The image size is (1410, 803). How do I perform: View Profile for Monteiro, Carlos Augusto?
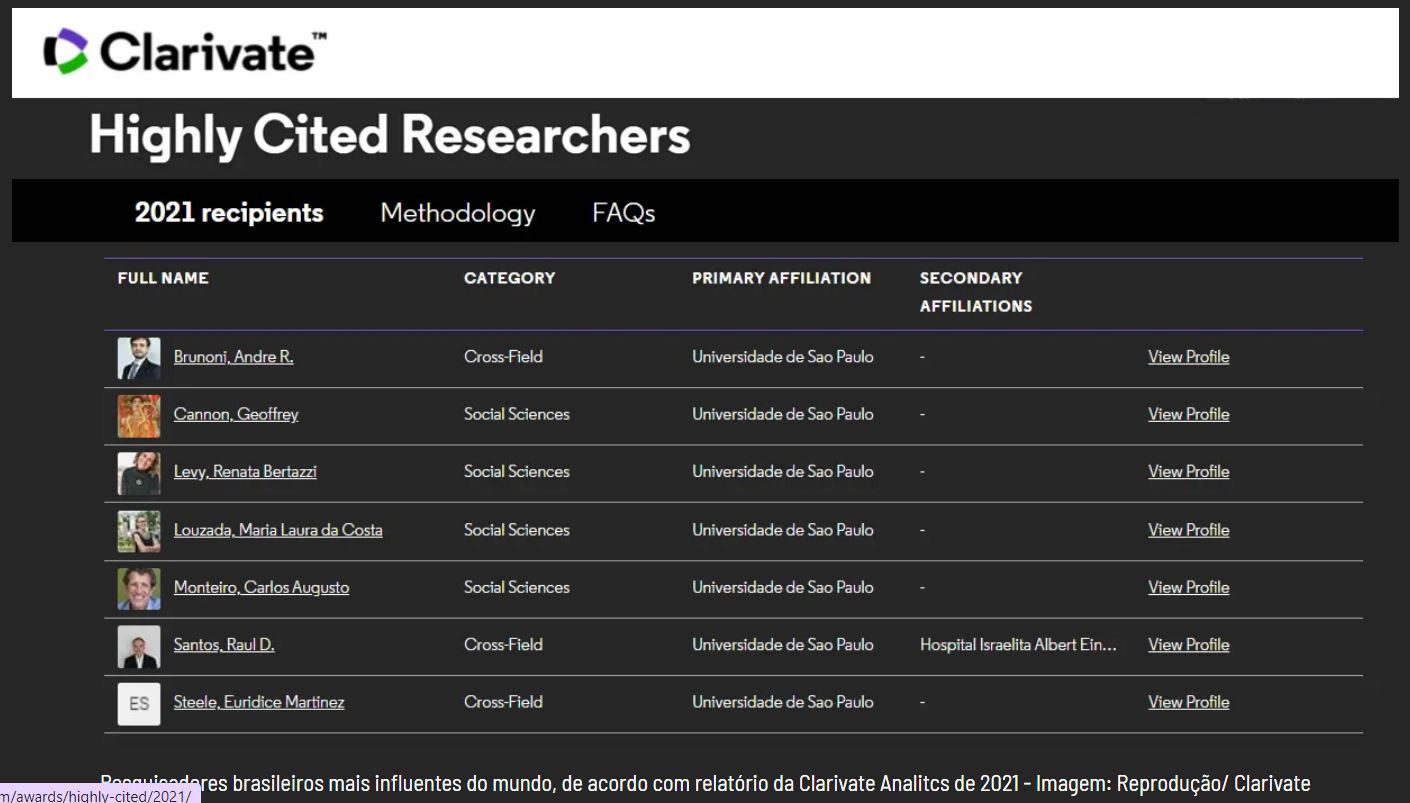tap(1189, 587)
